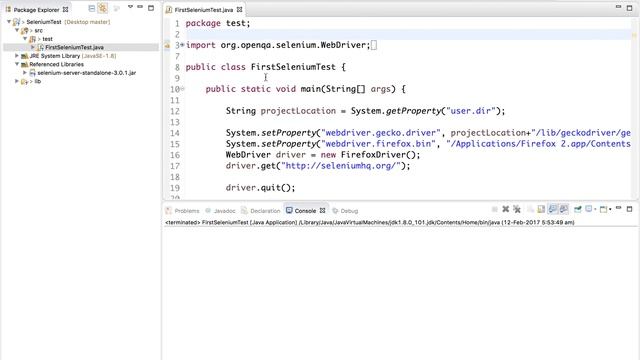Select the lib folder row
The image size is (640, 360).
tap(31, 81)
